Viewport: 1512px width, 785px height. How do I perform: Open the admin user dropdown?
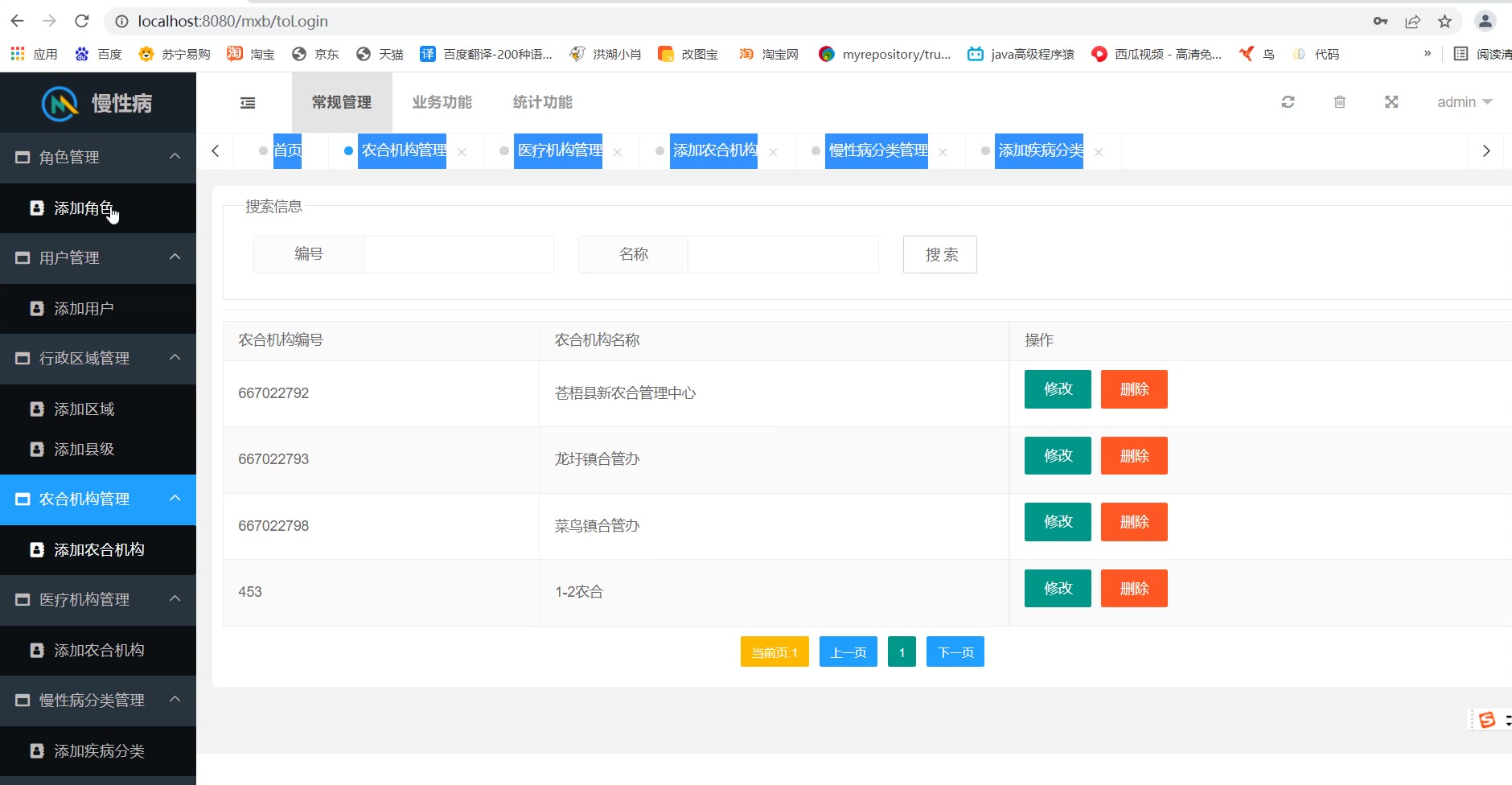pyautogui.click(x=1464, y=102)
